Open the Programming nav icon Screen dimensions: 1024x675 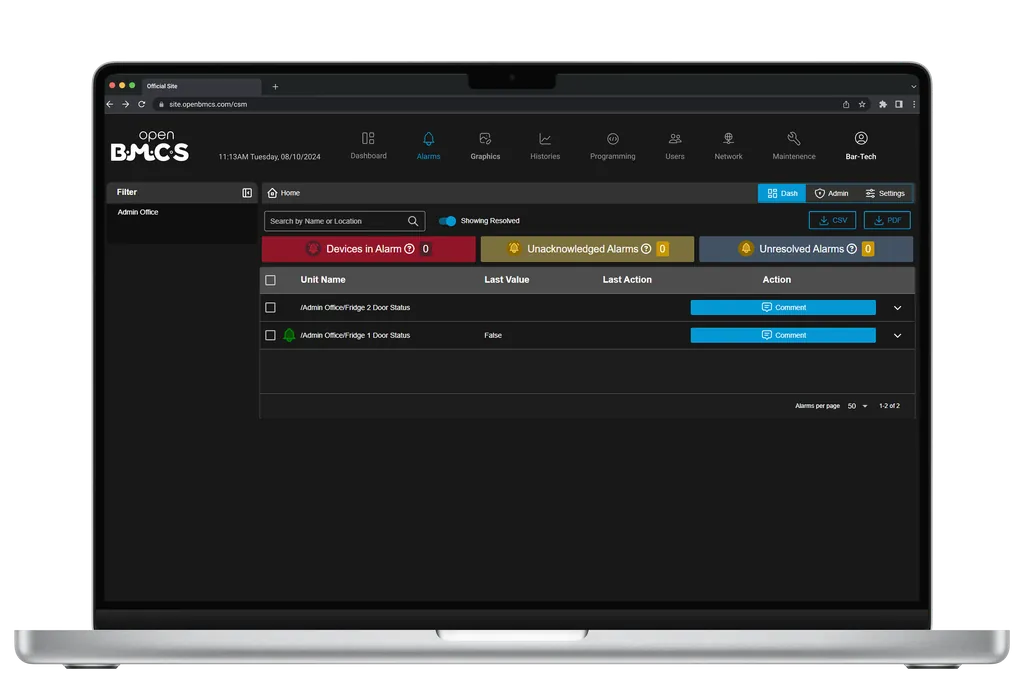click(613, 138)
